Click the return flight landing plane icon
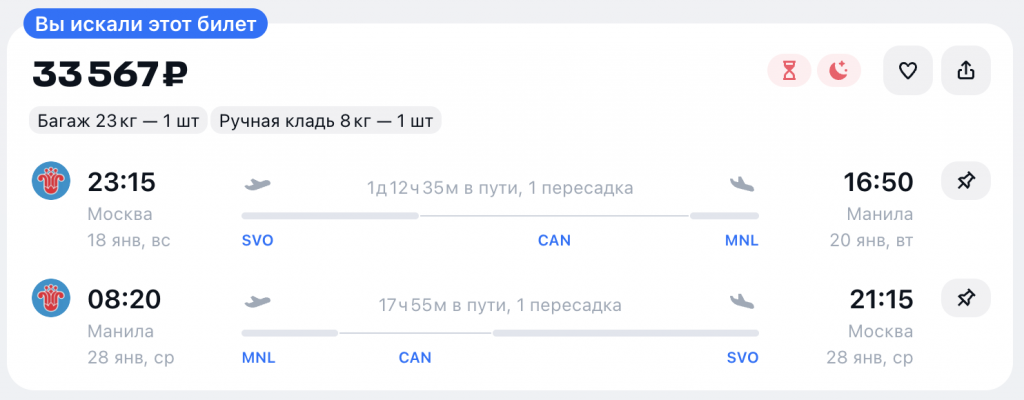This screenshot has height=400, width=1024. [x=742, y=301]
